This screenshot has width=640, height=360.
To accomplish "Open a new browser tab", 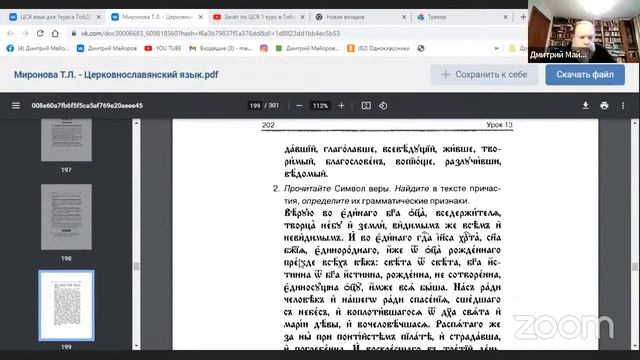I will (523, 17).
